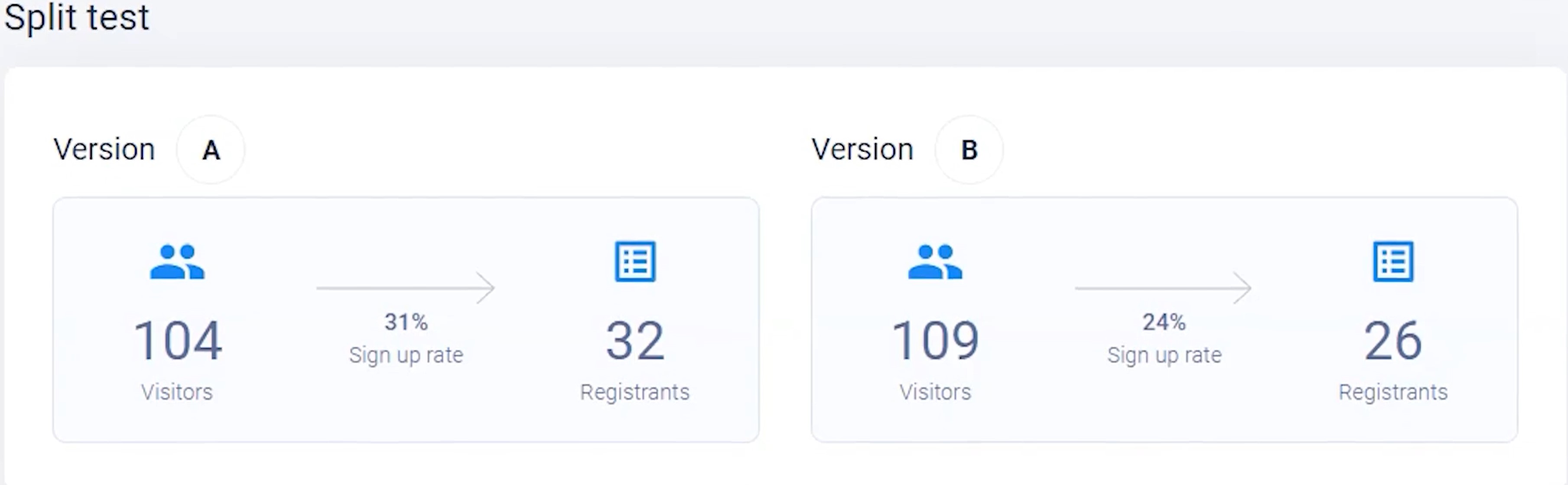Select the circled B version badge
1568x485 pixels.
point(969,149)
